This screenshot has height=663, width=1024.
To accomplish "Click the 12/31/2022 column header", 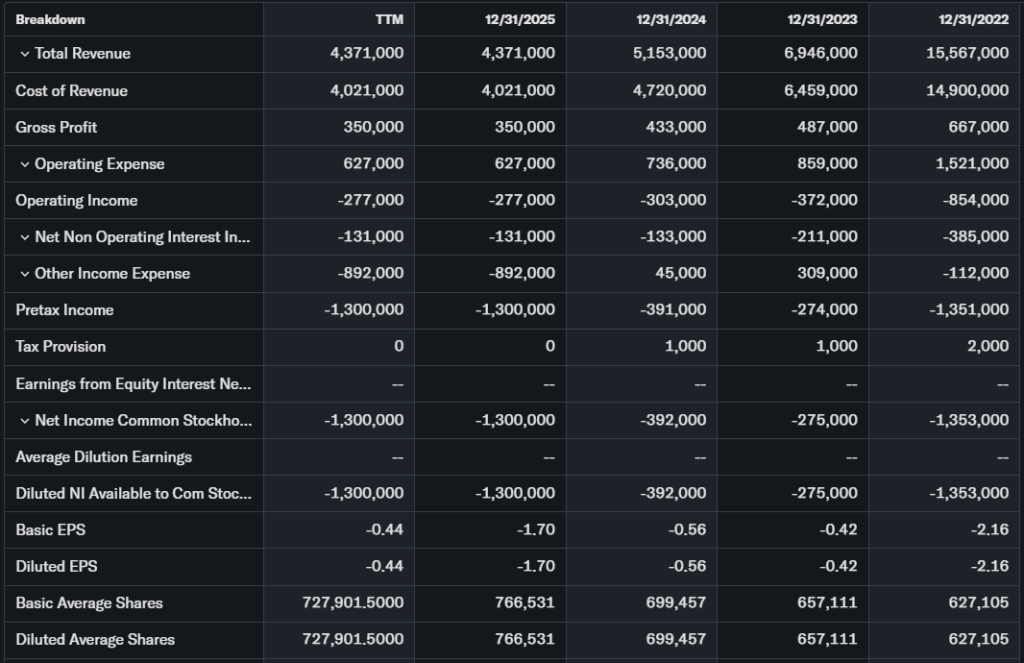I will coord(973,20).
